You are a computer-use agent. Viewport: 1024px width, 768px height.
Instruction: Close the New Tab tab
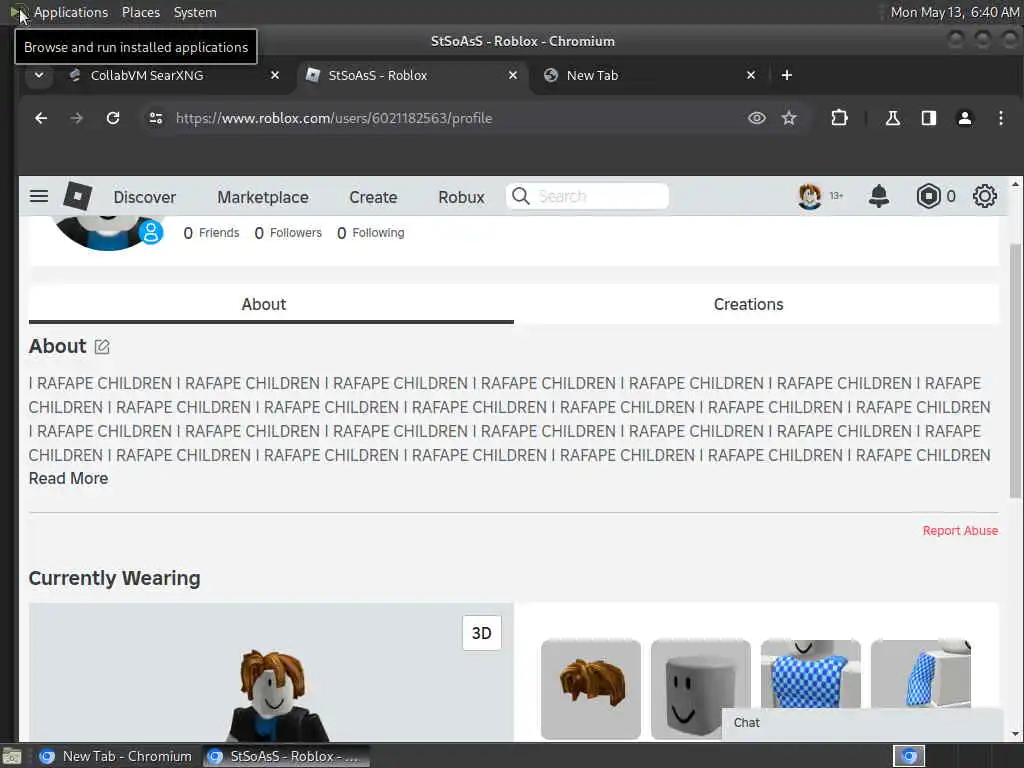(x=751, y=75)
